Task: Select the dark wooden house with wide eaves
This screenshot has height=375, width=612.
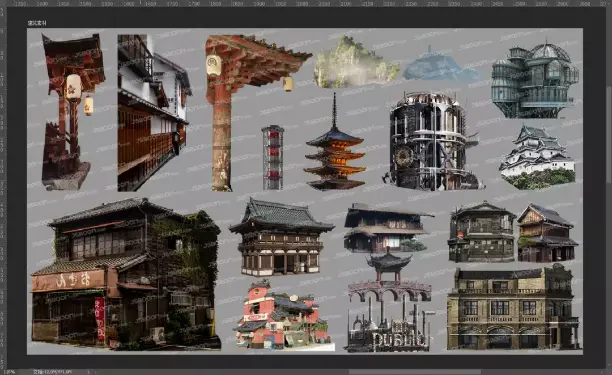Action: tap(389, 227)
